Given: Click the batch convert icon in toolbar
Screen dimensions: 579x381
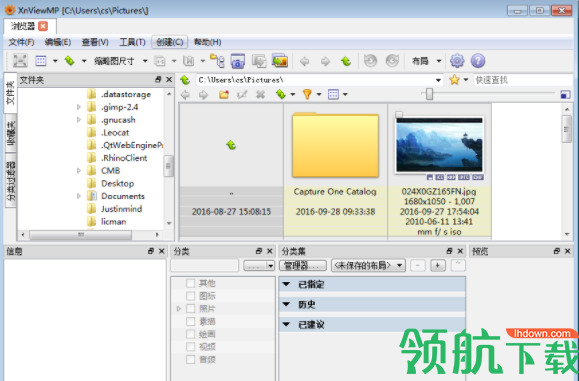Looking at the screenshot, I should [259, 61].
